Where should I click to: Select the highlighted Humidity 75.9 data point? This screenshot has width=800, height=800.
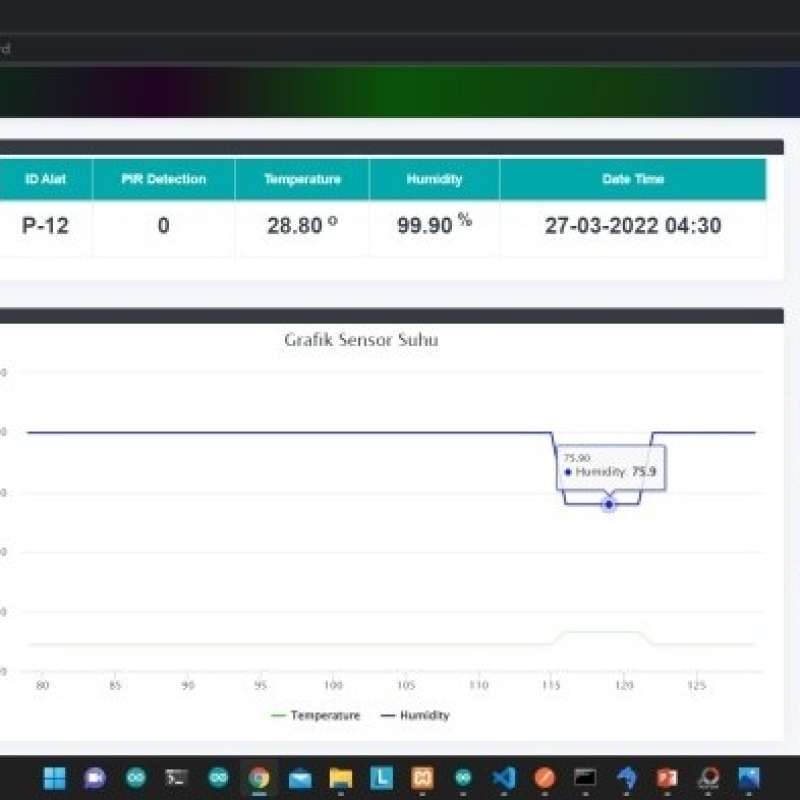coord(608,506)
